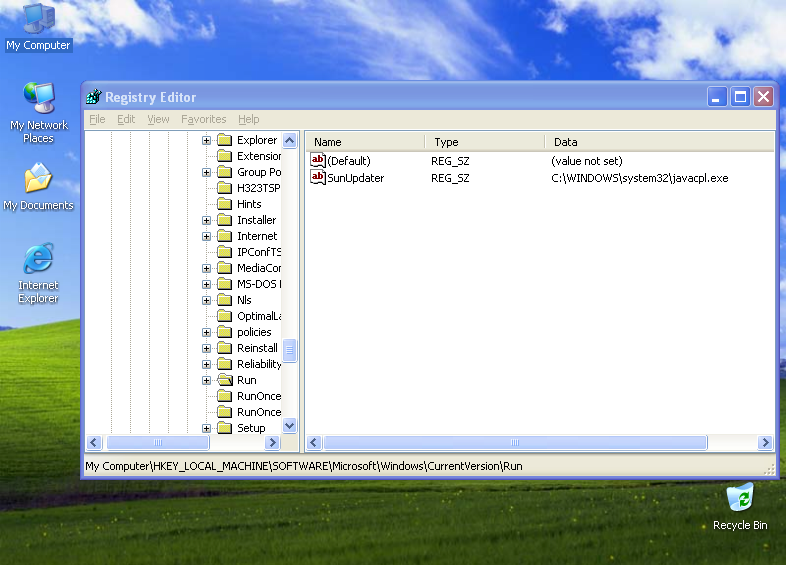Expand the Run key

[x=206, y=381]
